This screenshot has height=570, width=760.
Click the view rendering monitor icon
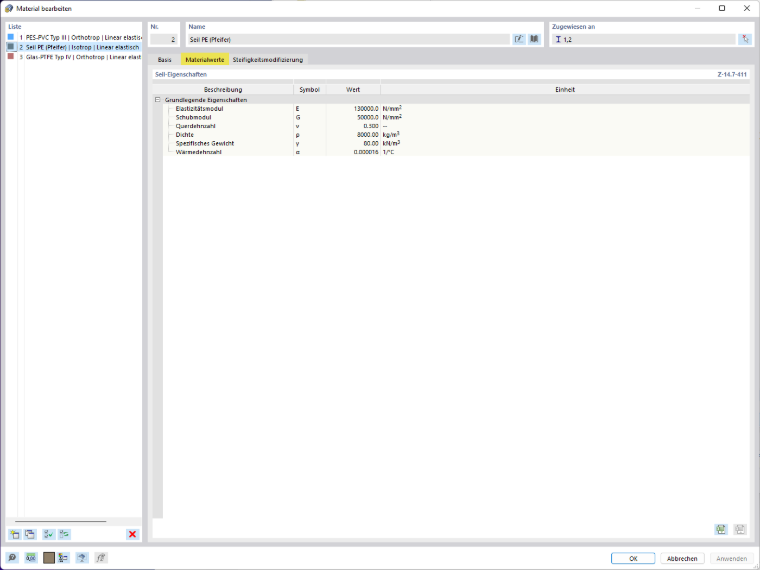click(82, 558)
